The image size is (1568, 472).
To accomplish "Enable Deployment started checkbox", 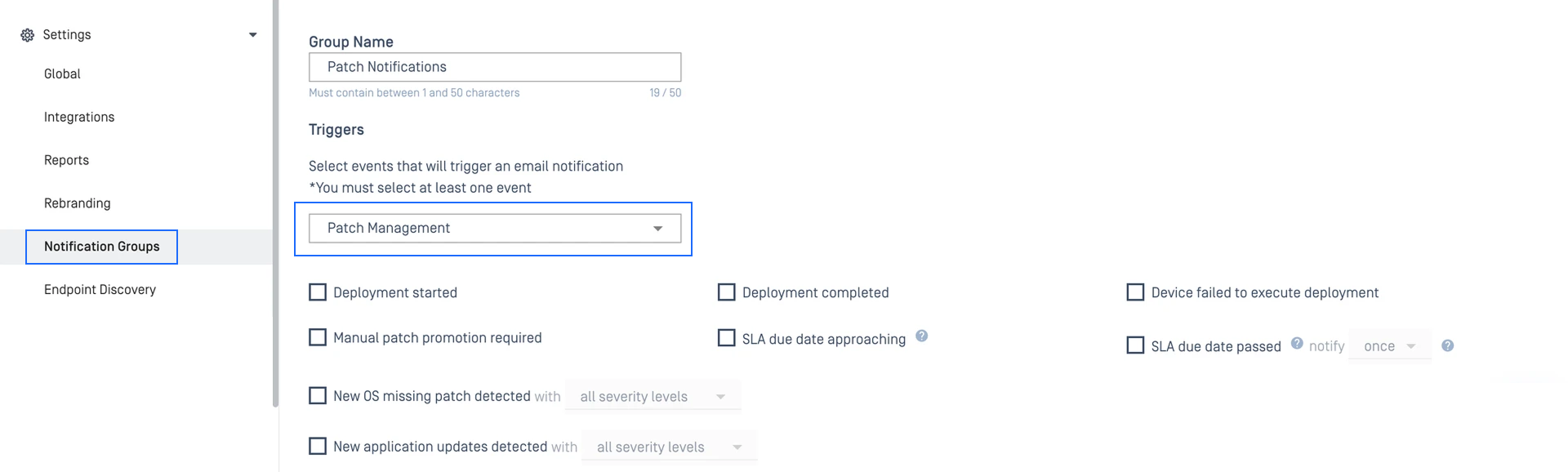I will tap(318, 292).
